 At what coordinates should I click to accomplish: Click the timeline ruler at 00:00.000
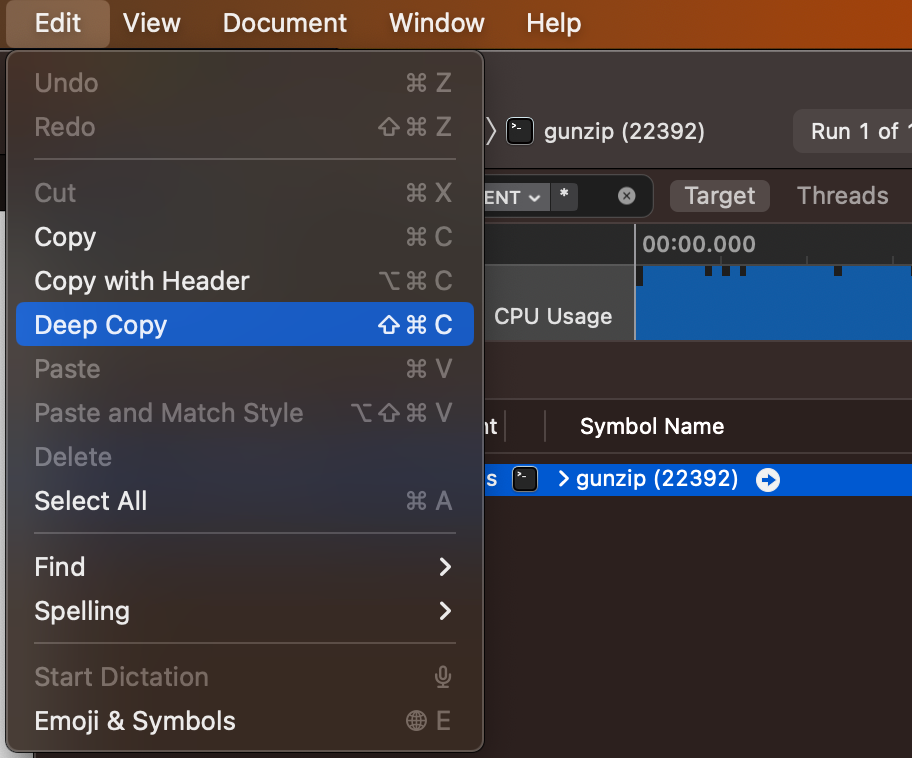coord(700,243)
